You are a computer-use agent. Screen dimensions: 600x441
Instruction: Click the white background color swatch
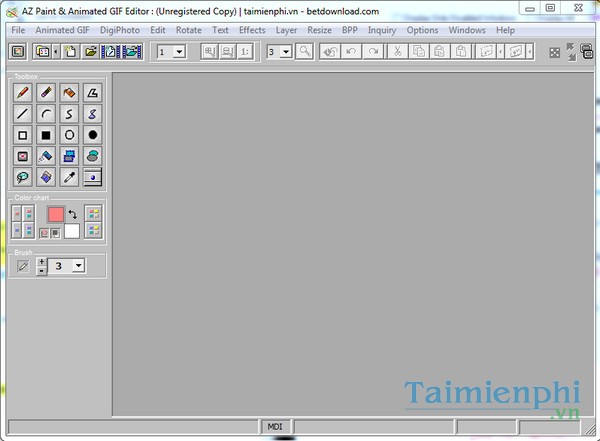tap(72, 231)
